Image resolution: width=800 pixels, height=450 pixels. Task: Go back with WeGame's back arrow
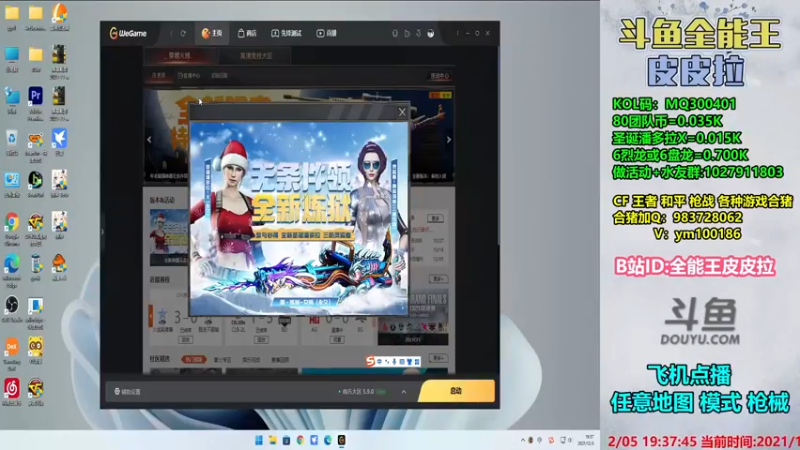coord(171,34)
